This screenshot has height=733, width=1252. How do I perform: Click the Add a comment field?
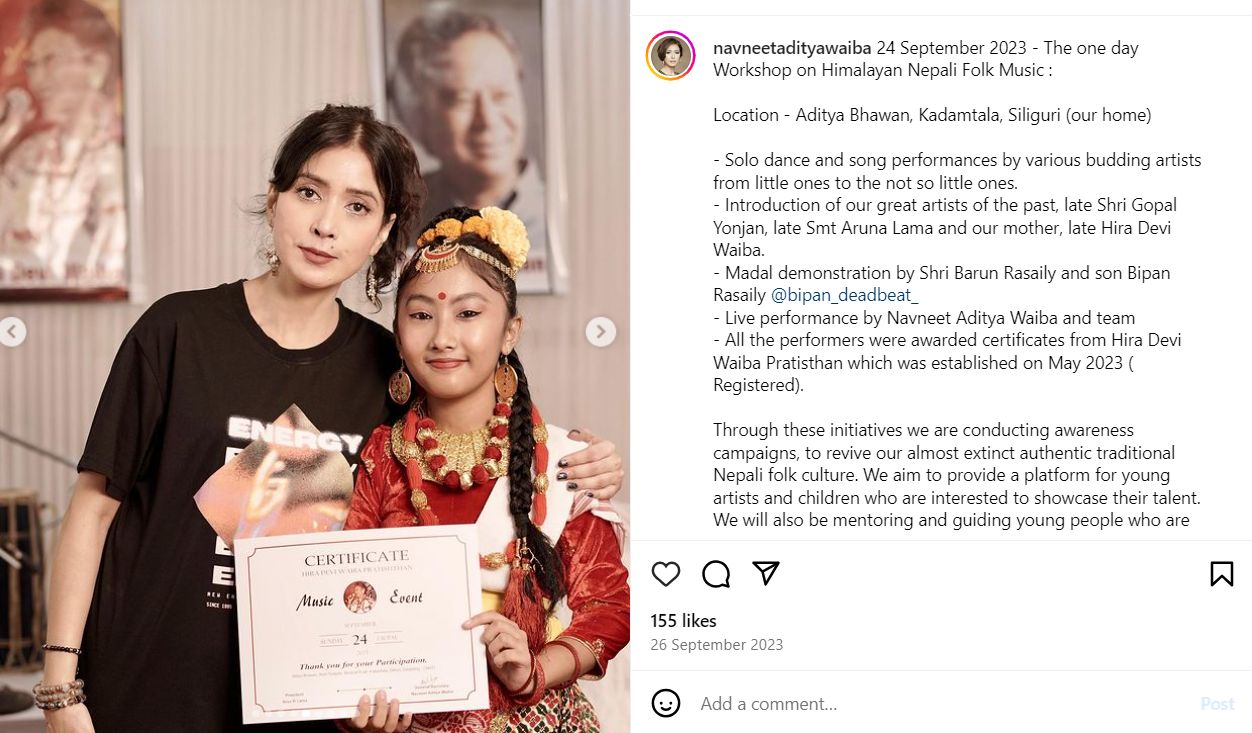point(940,704)
